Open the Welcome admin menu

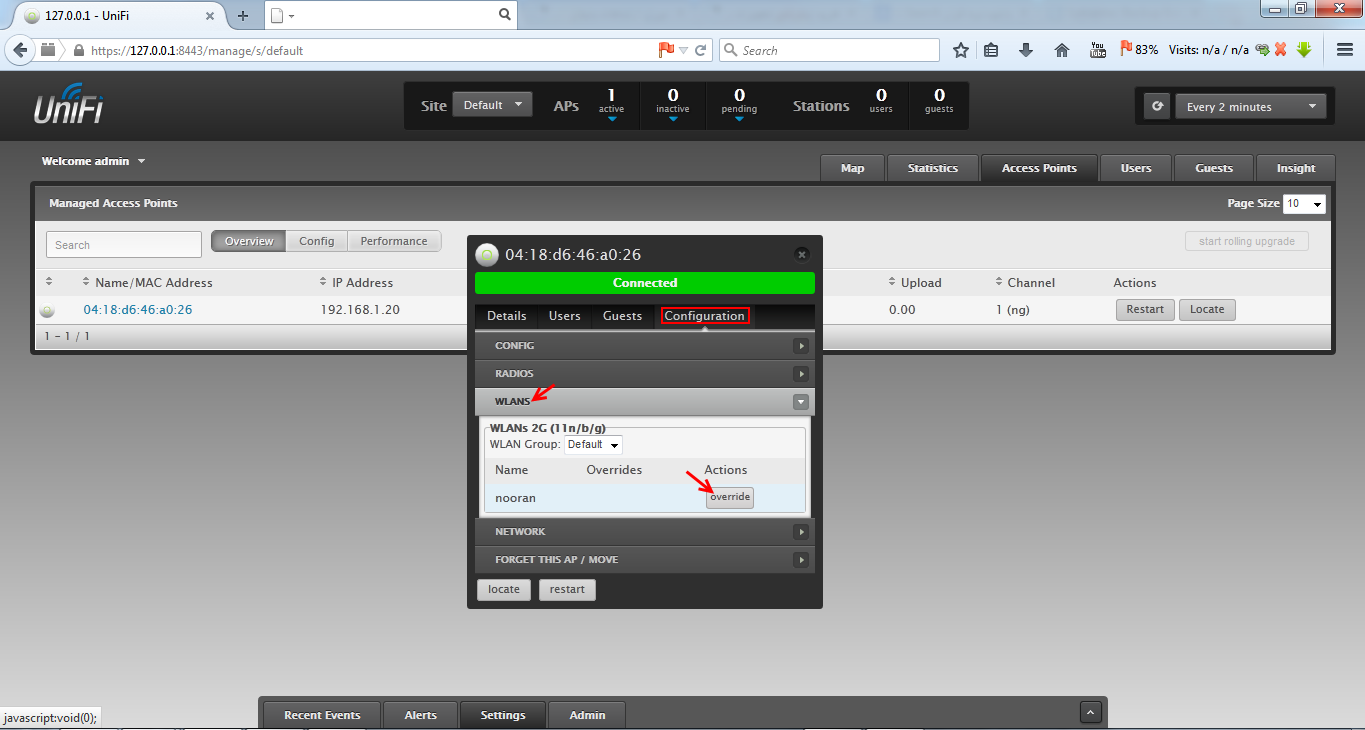[93, 161]
